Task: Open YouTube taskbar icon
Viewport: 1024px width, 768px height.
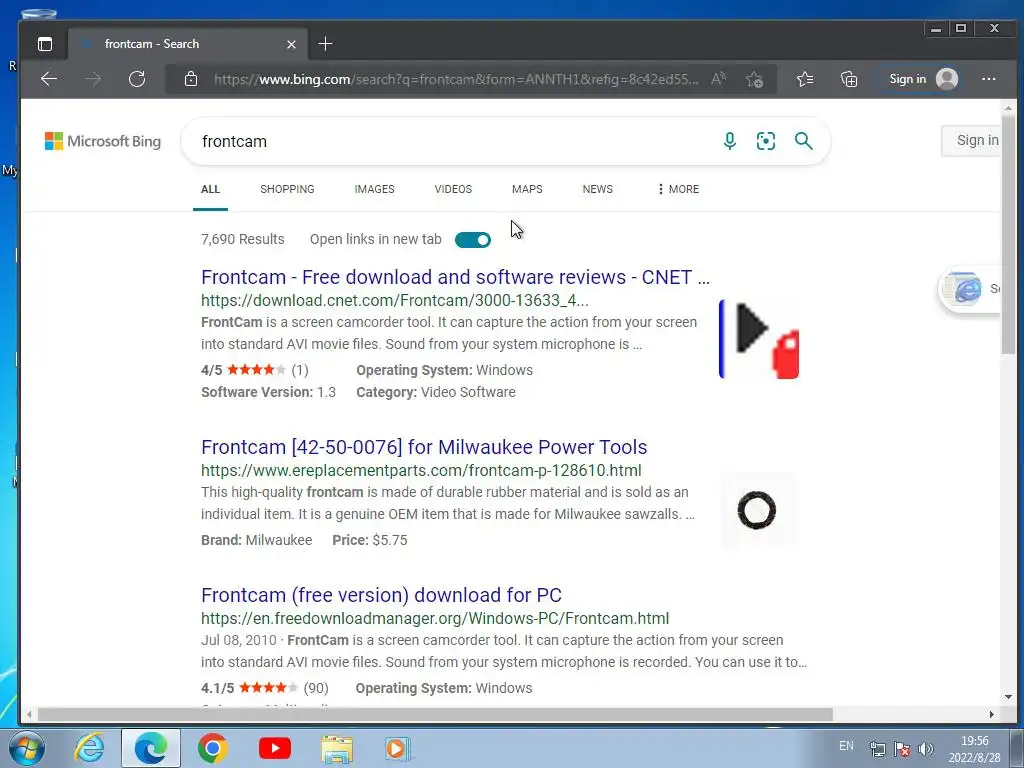Action: pos(275,748)
